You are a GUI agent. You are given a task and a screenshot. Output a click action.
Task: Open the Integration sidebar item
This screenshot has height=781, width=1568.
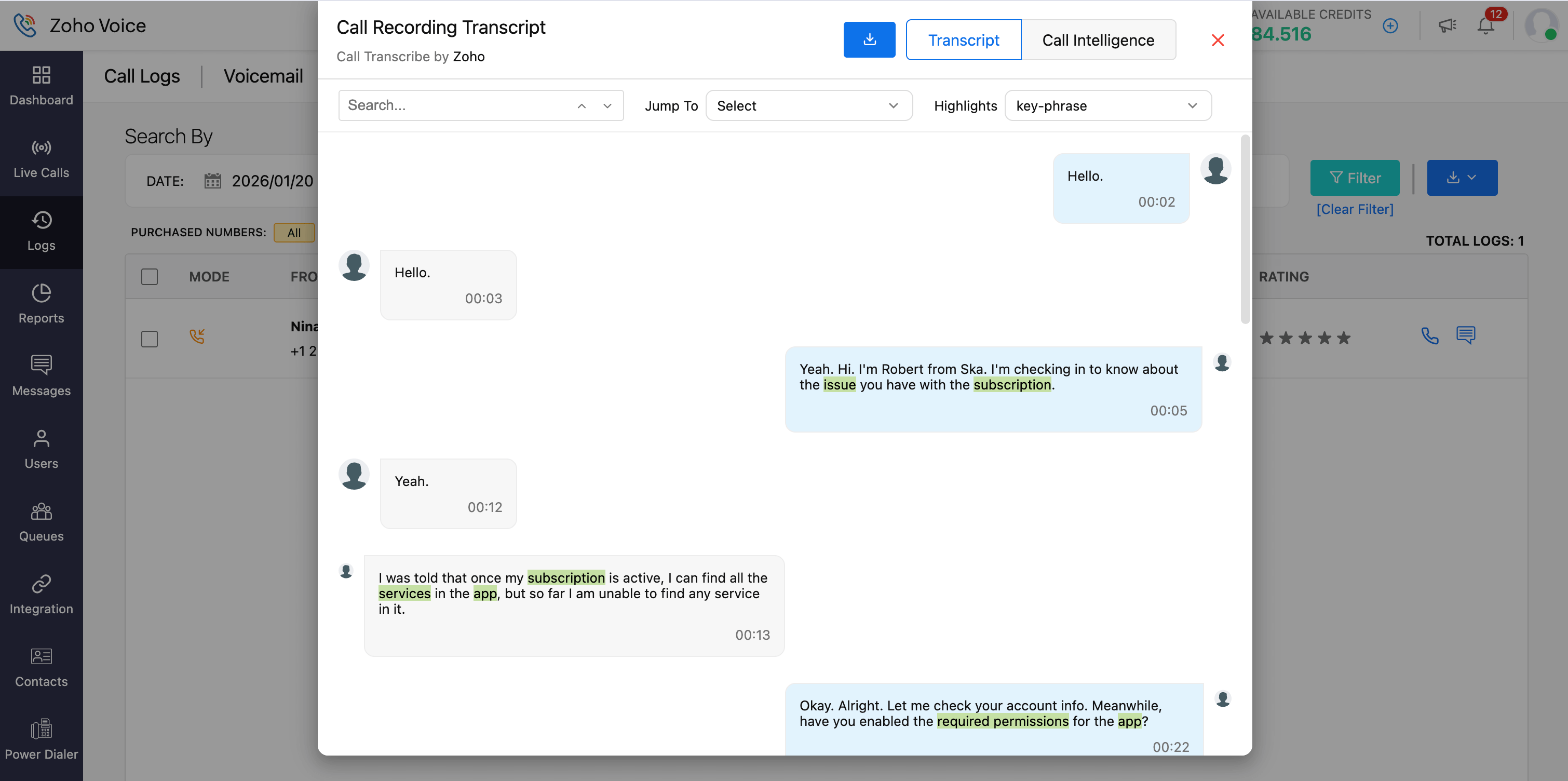coord(41,595)
